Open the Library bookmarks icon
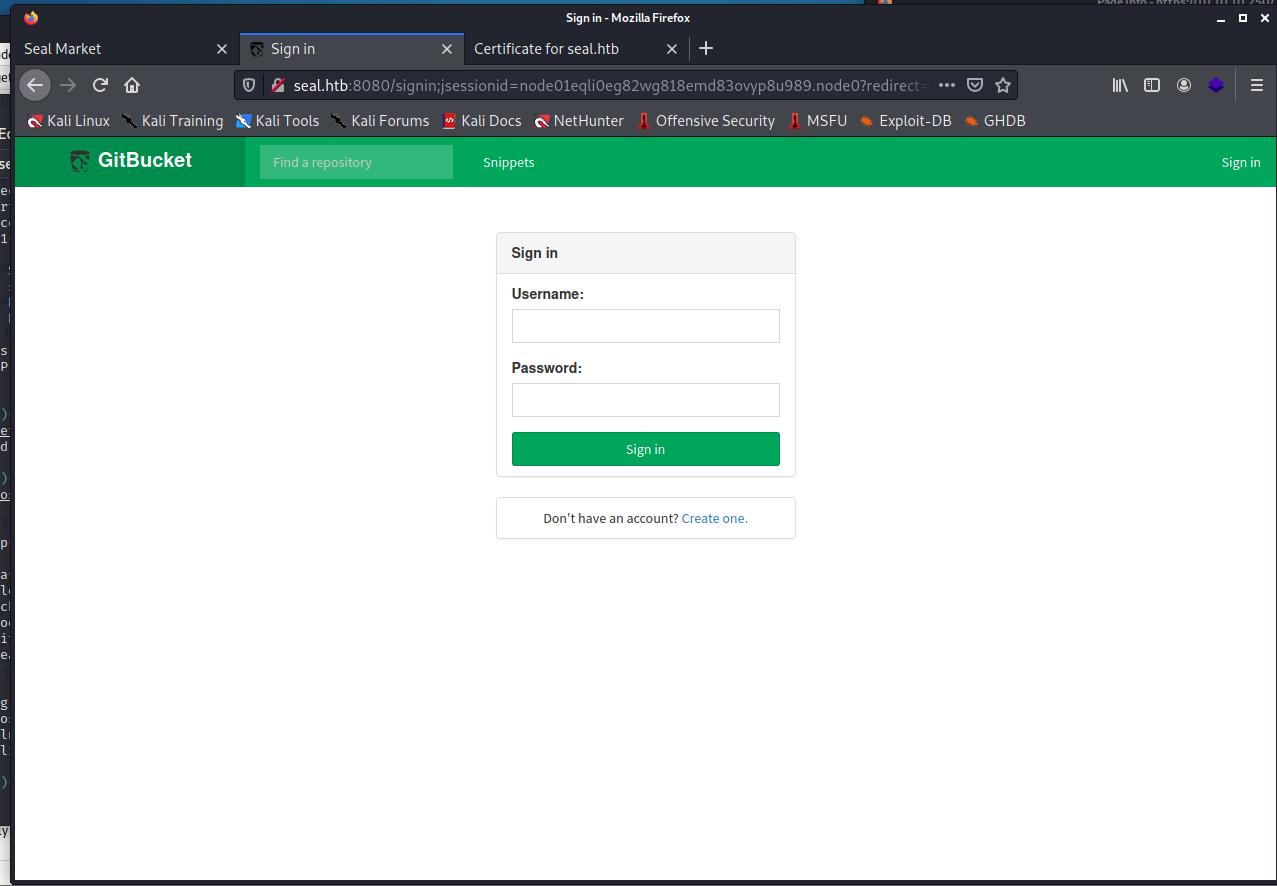Viewport: 1277px width, 886px height. click(1120, 85)
